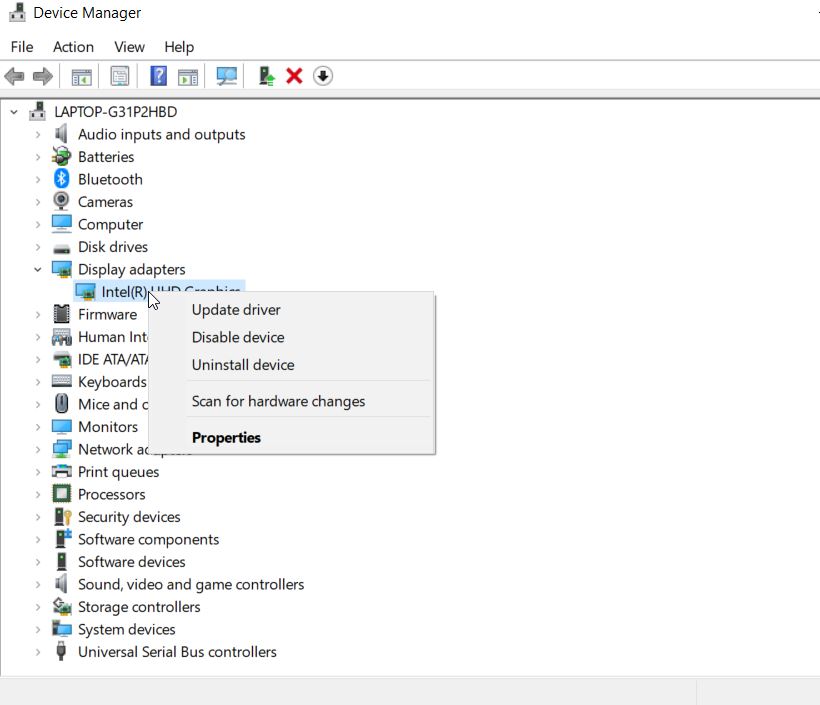Select the Disk drives label
The image size is (820, 705).
[113, 247]
